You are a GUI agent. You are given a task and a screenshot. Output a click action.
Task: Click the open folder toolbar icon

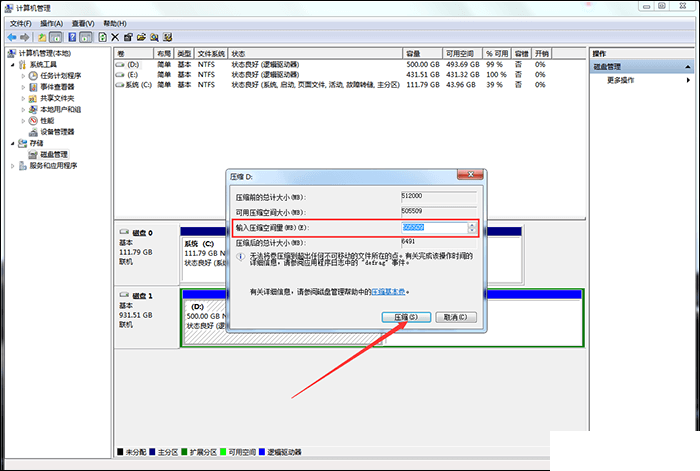click(x=141, y=38)
